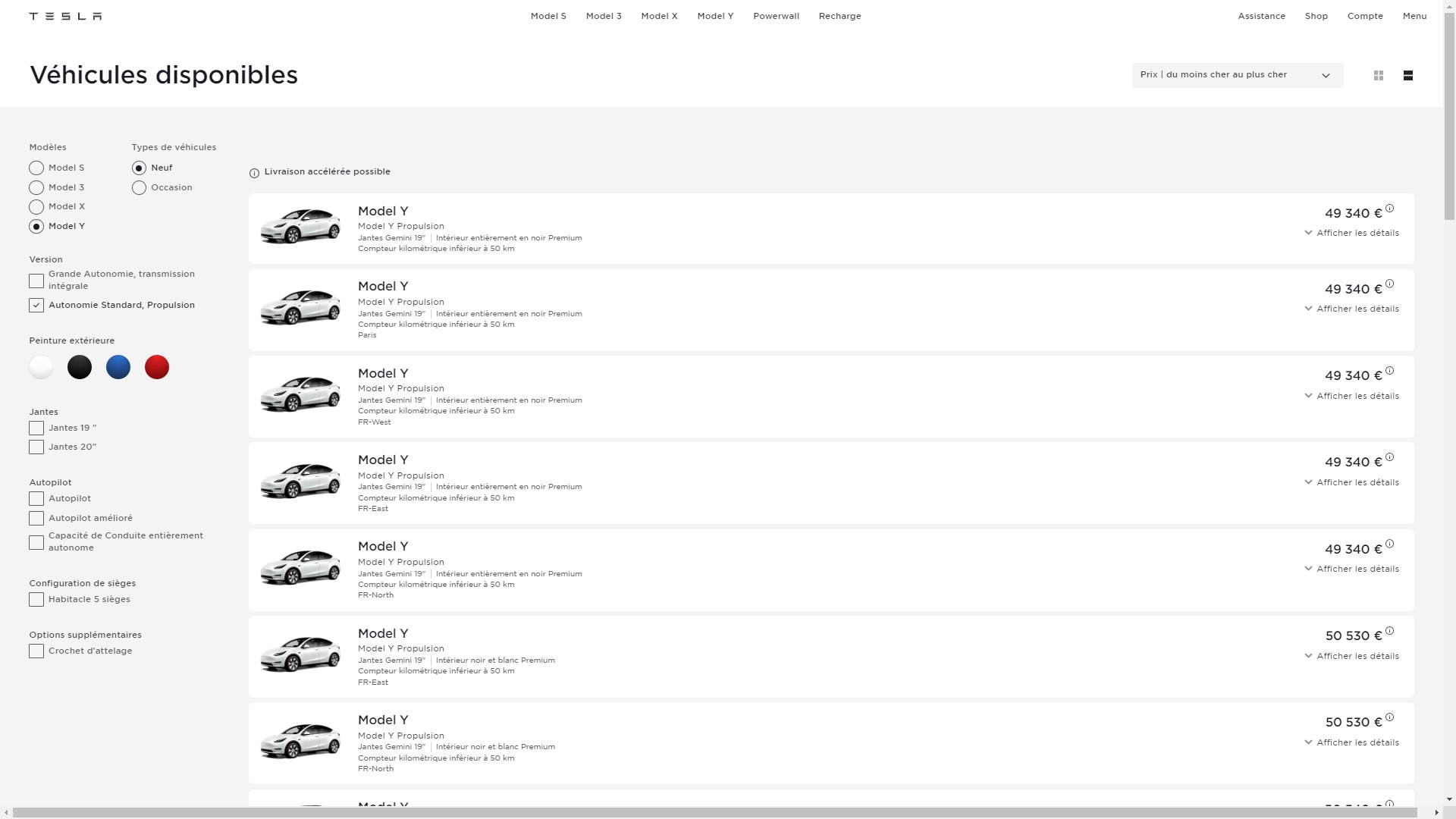Expand details of FR-North 49 340 € listing
Image resolution: width=1456 pixels, height=819 pixels.
coord(1352,569)
